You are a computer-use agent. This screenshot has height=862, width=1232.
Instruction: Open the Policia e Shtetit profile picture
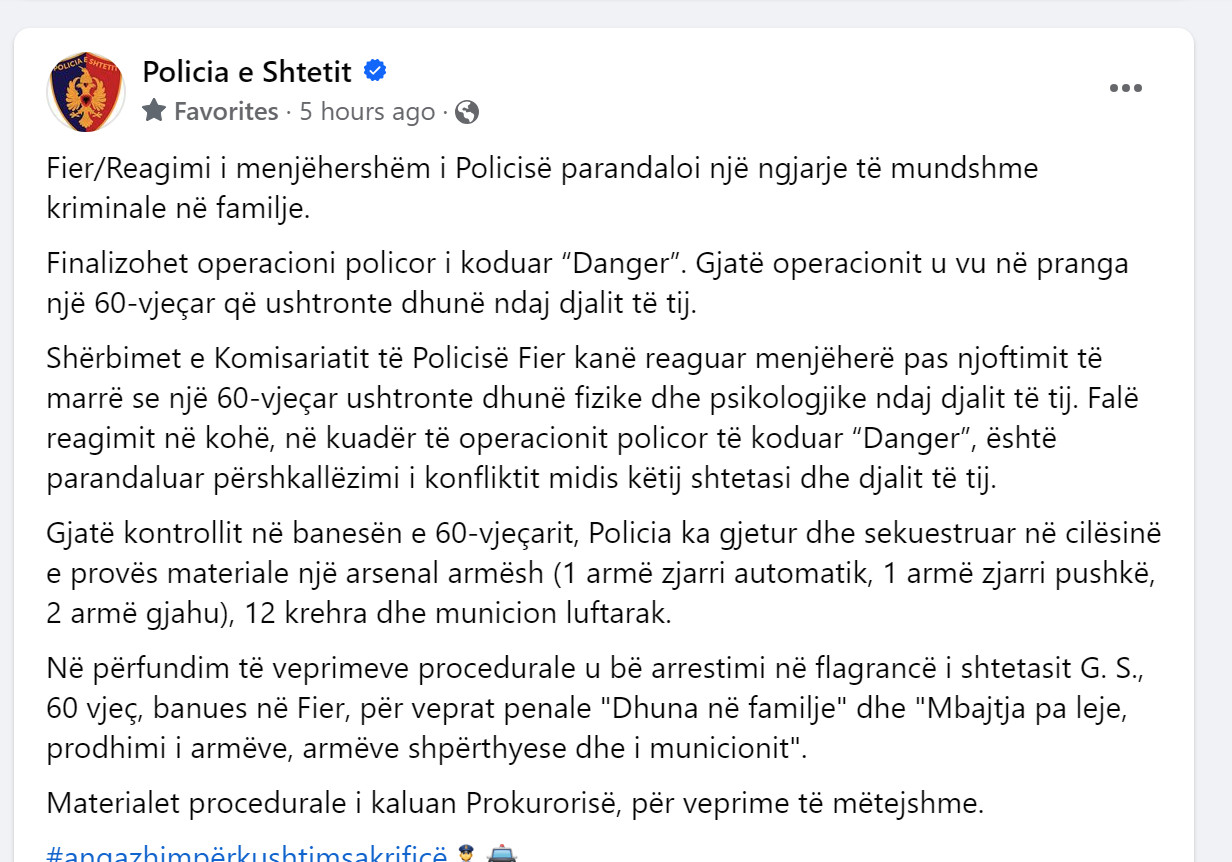[x=86, y=91]
